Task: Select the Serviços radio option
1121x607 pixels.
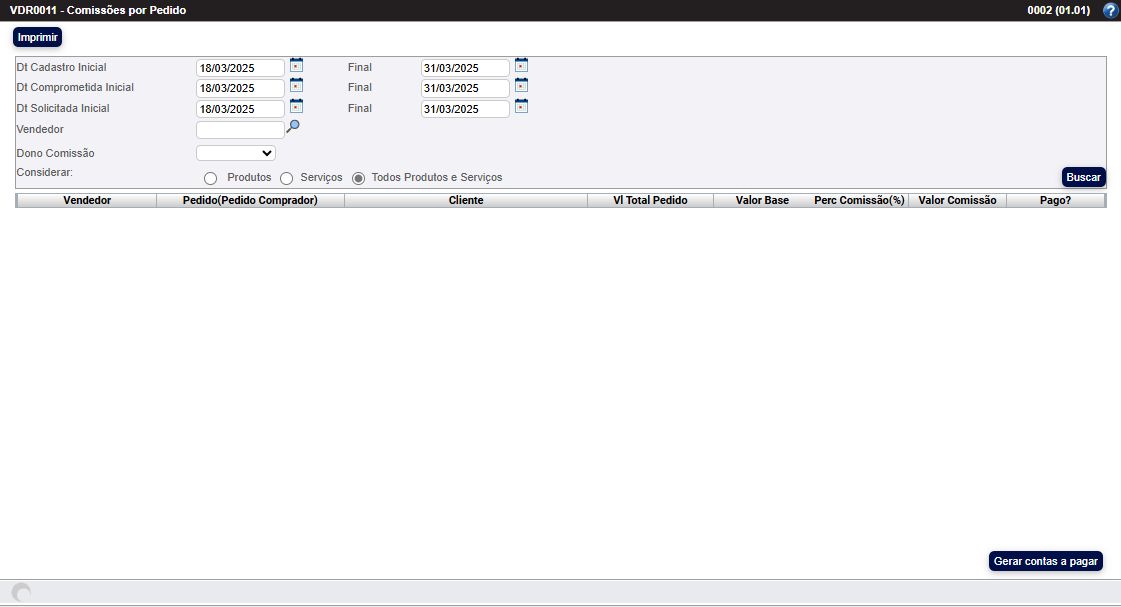Action: click(287, 177)
